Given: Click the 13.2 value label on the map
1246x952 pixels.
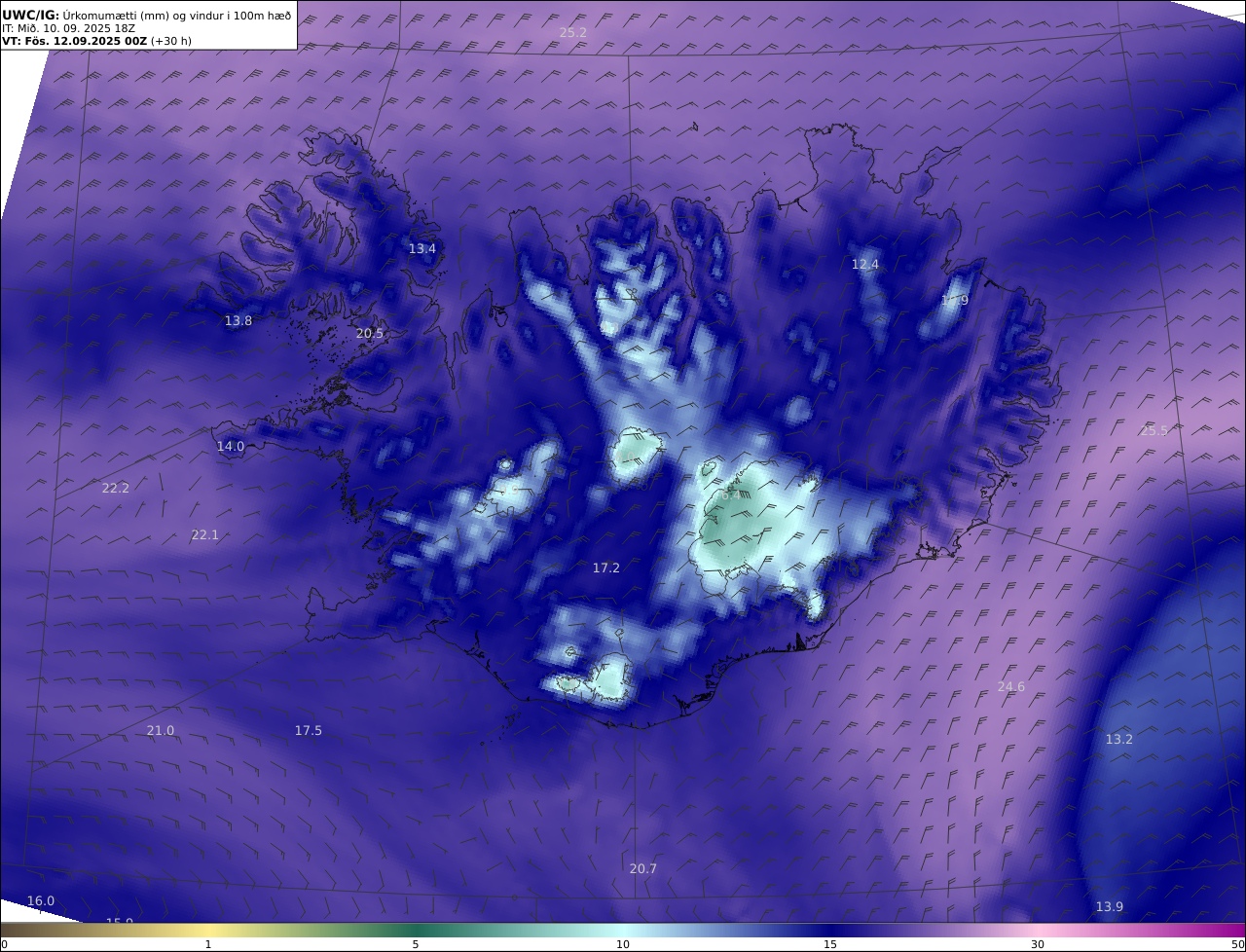Looking at the screenshot, I should click(1118, 739).
